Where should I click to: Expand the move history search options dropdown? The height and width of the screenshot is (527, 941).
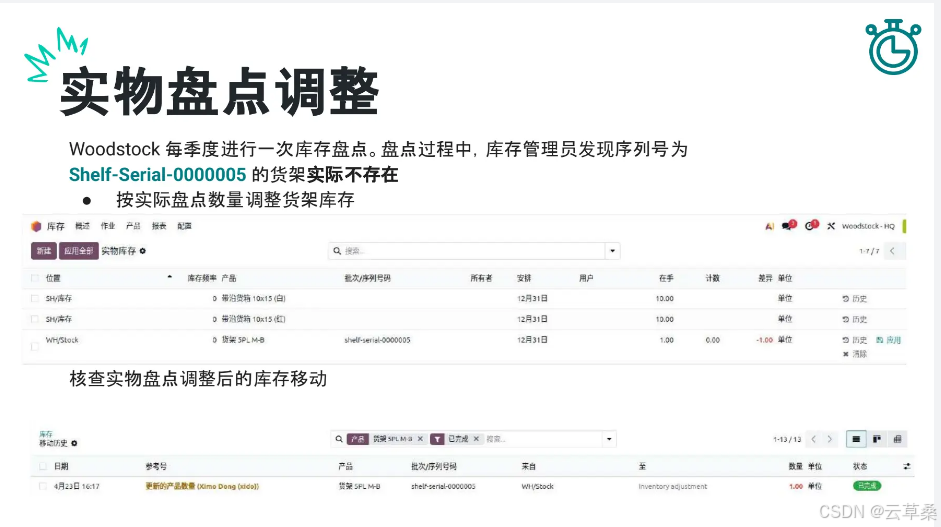[609, 439]
